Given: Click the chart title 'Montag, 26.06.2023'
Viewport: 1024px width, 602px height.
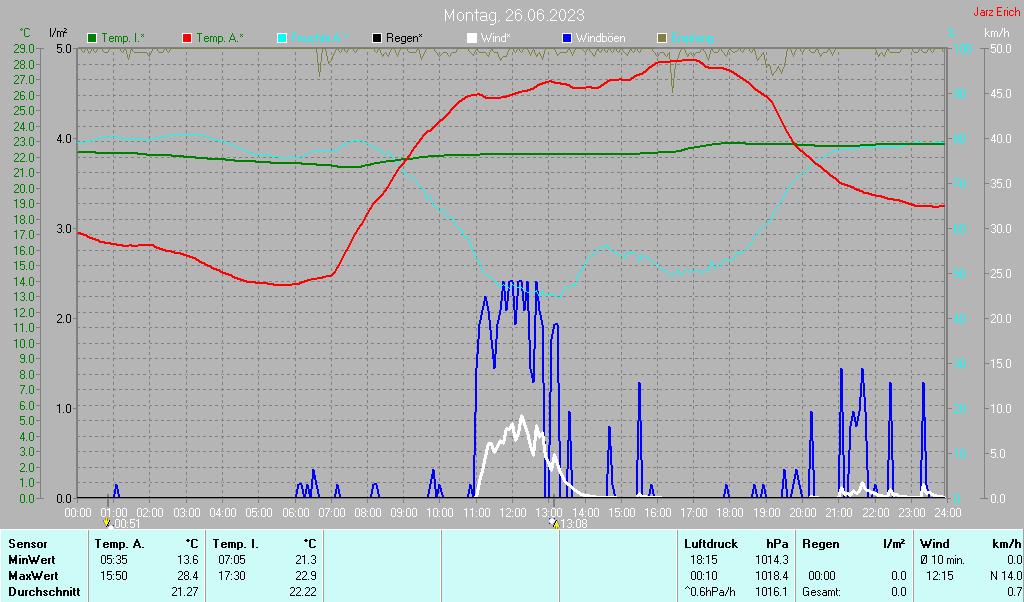Looking at the screenshot, I should [514, 15].
